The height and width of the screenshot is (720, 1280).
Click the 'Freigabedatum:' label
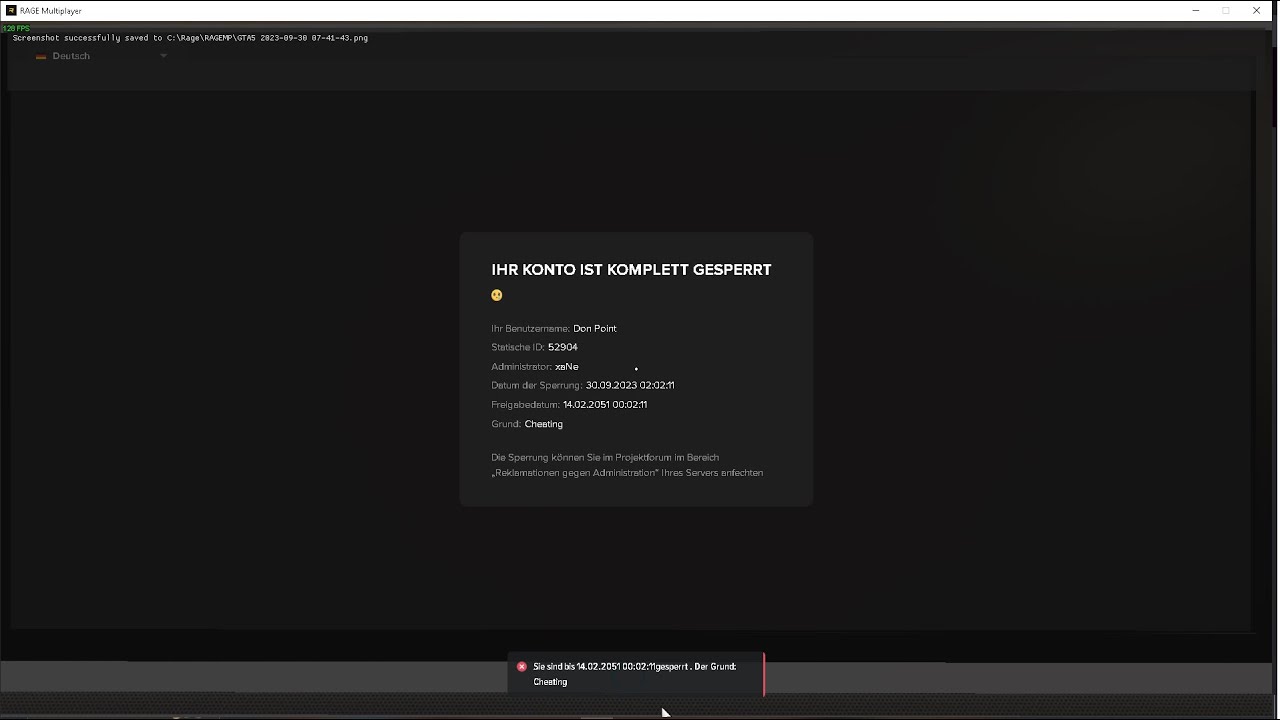[x=526, y=405]
